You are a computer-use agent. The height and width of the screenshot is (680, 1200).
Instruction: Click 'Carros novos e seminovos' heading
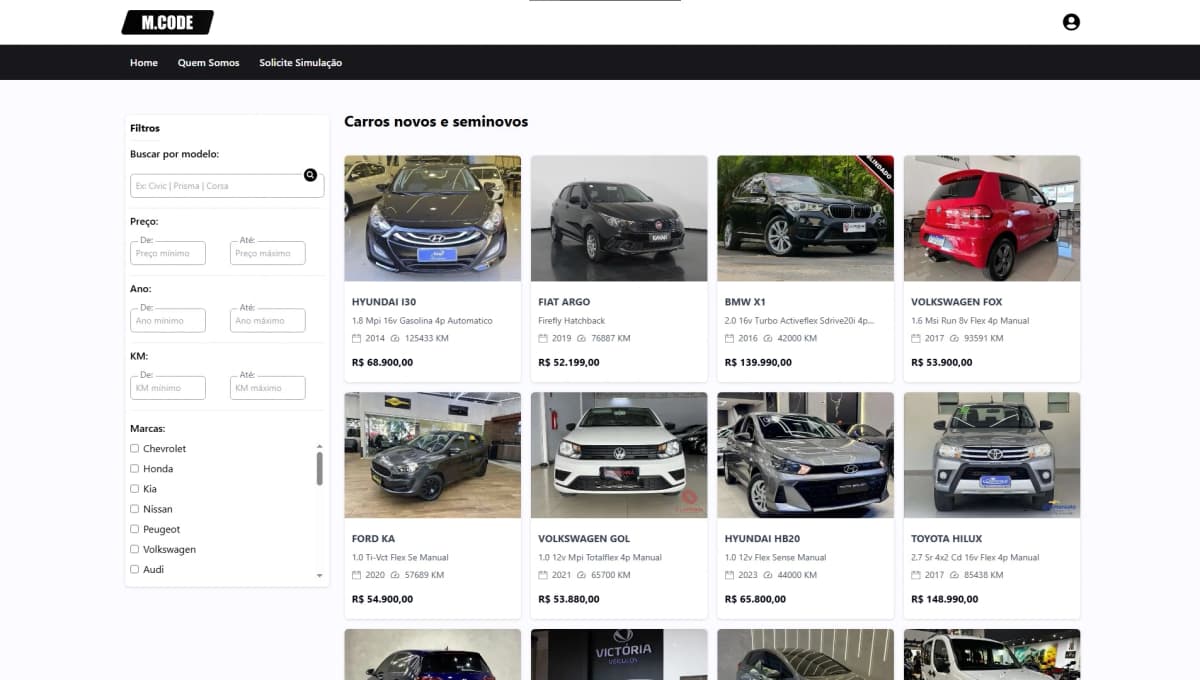coord(436,122)
